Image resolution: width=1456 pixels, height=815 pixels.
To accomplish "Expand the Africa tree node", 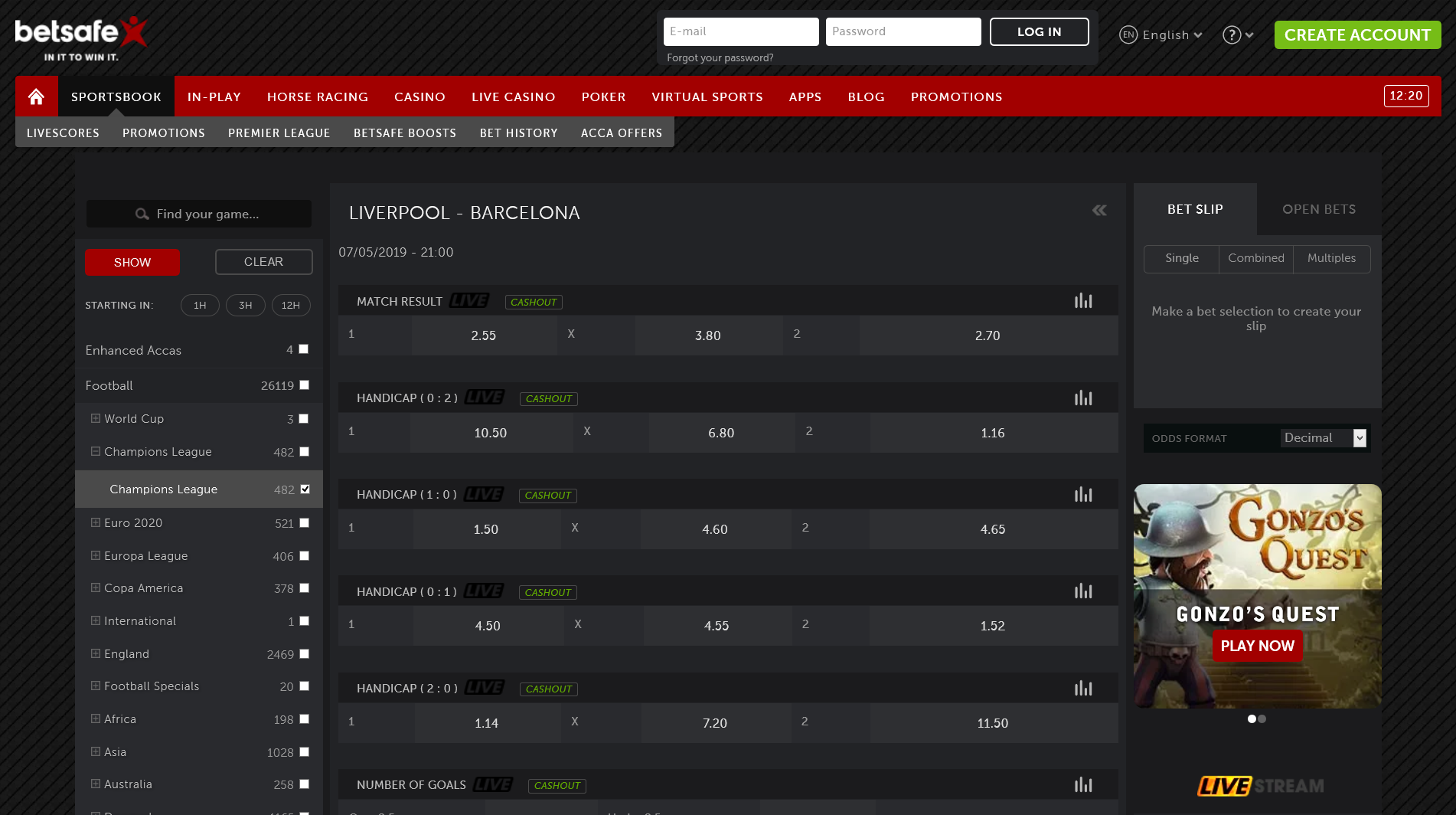I will (96, 718).
